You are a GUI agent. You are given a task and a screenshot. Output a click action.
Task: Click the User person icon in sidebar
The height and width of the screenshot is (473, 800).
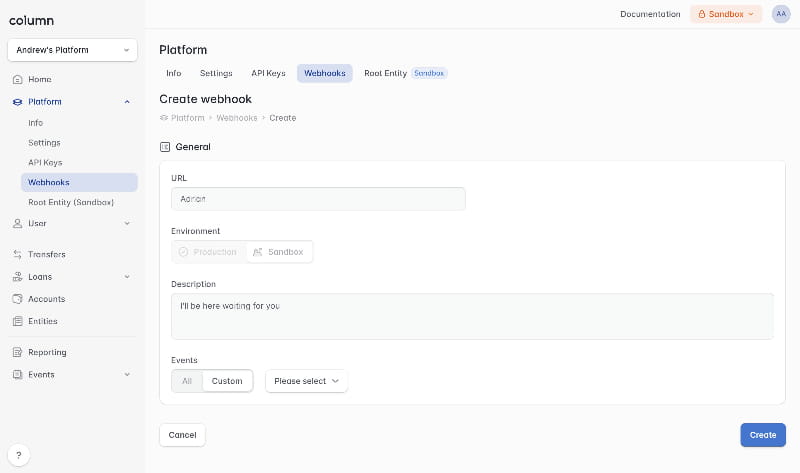[17, 223]
